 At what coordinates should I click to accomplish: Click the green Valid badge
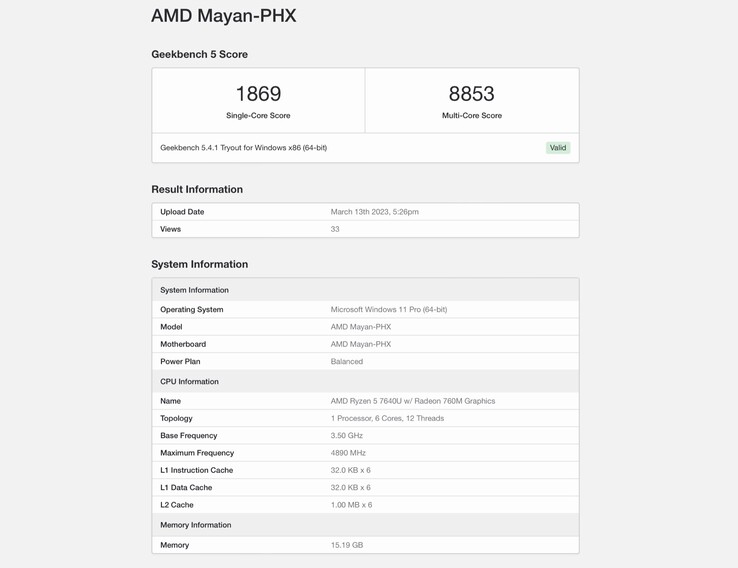558,148
